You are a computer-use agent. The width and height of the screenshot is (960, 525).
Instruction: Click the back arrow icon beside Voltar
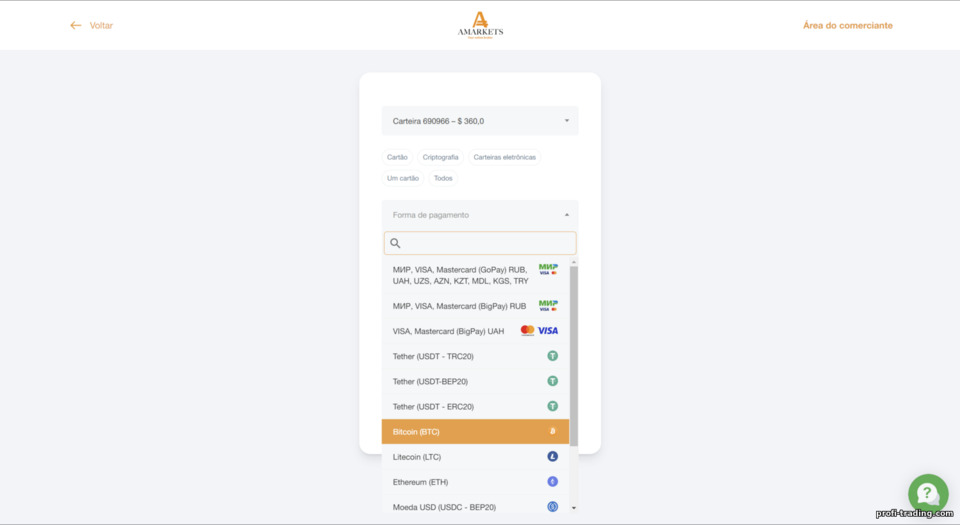pyautogui.click(x=75, y=25)
